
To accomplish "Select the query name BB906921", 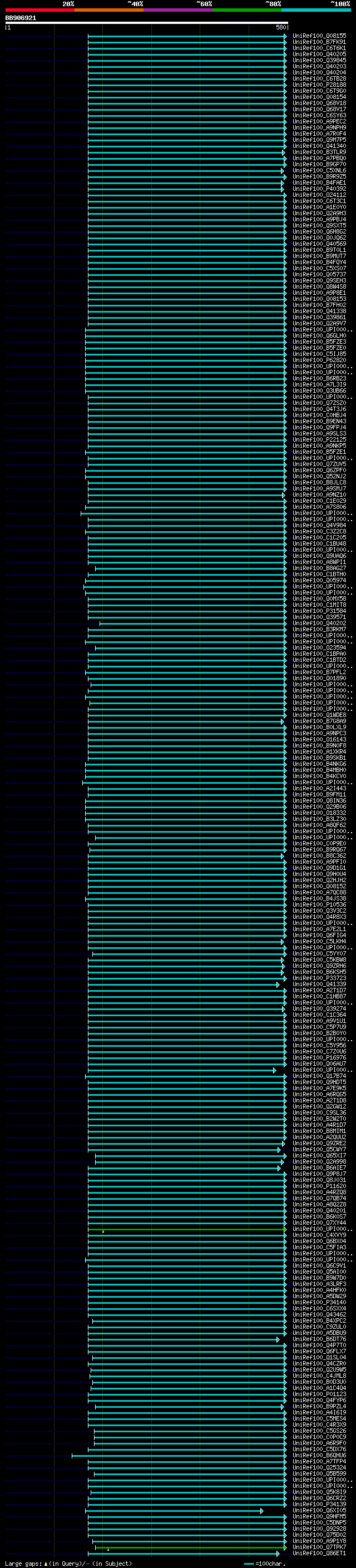I will [x=21, y=18].
